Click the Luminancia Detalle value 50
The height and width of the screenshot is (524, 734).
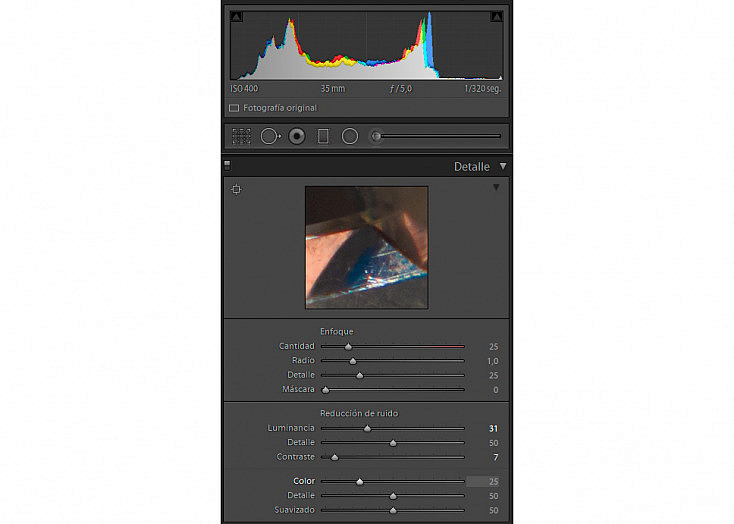tap(493, 443)
